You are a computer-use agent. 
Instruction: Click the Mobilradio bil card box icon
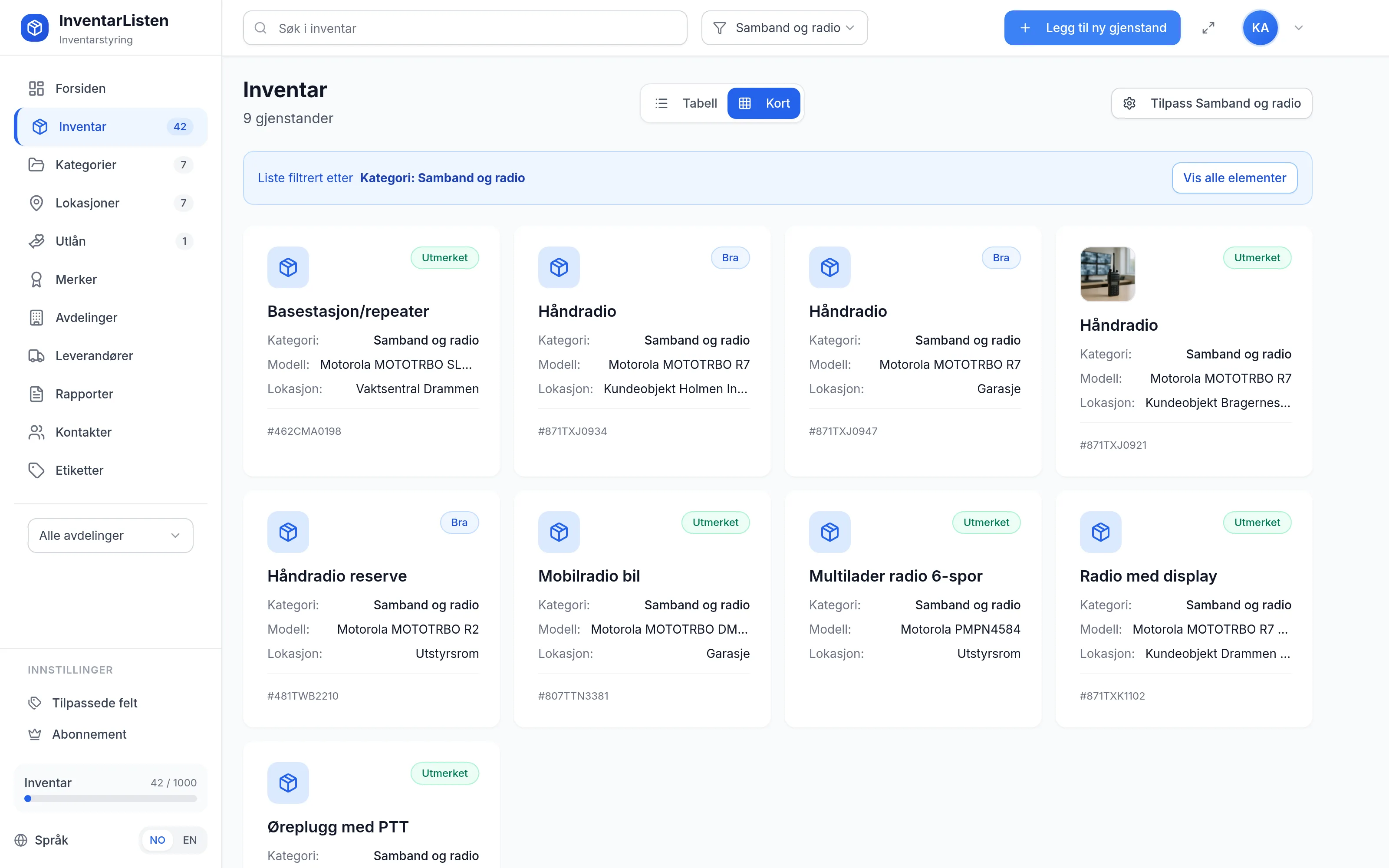click(559, 532)
